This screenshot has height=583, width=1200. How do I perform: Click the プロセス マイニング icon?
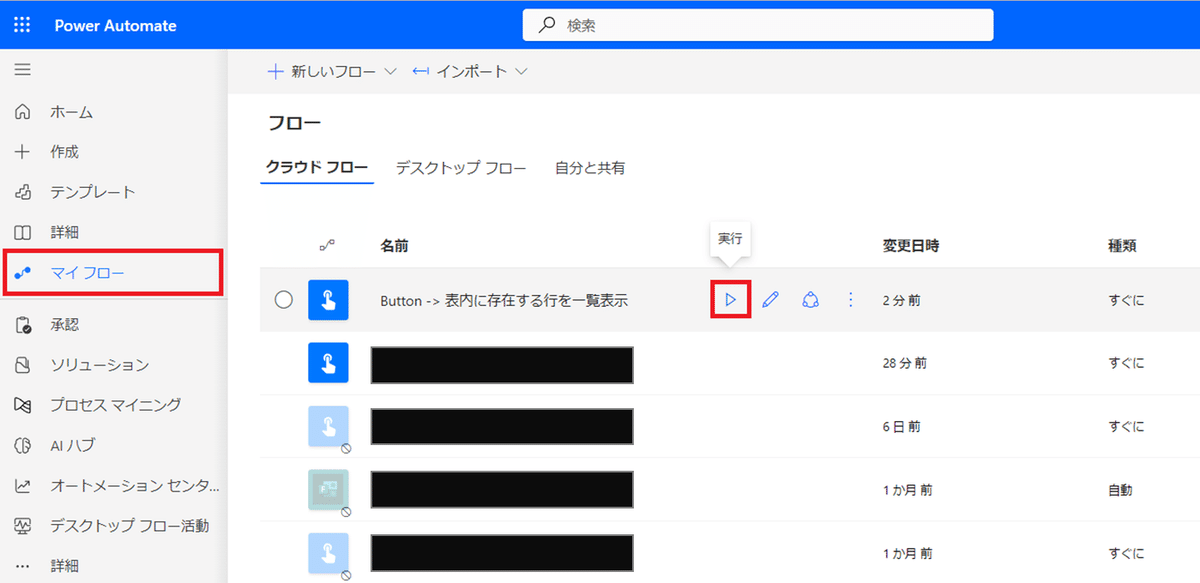tap(22, 405)
